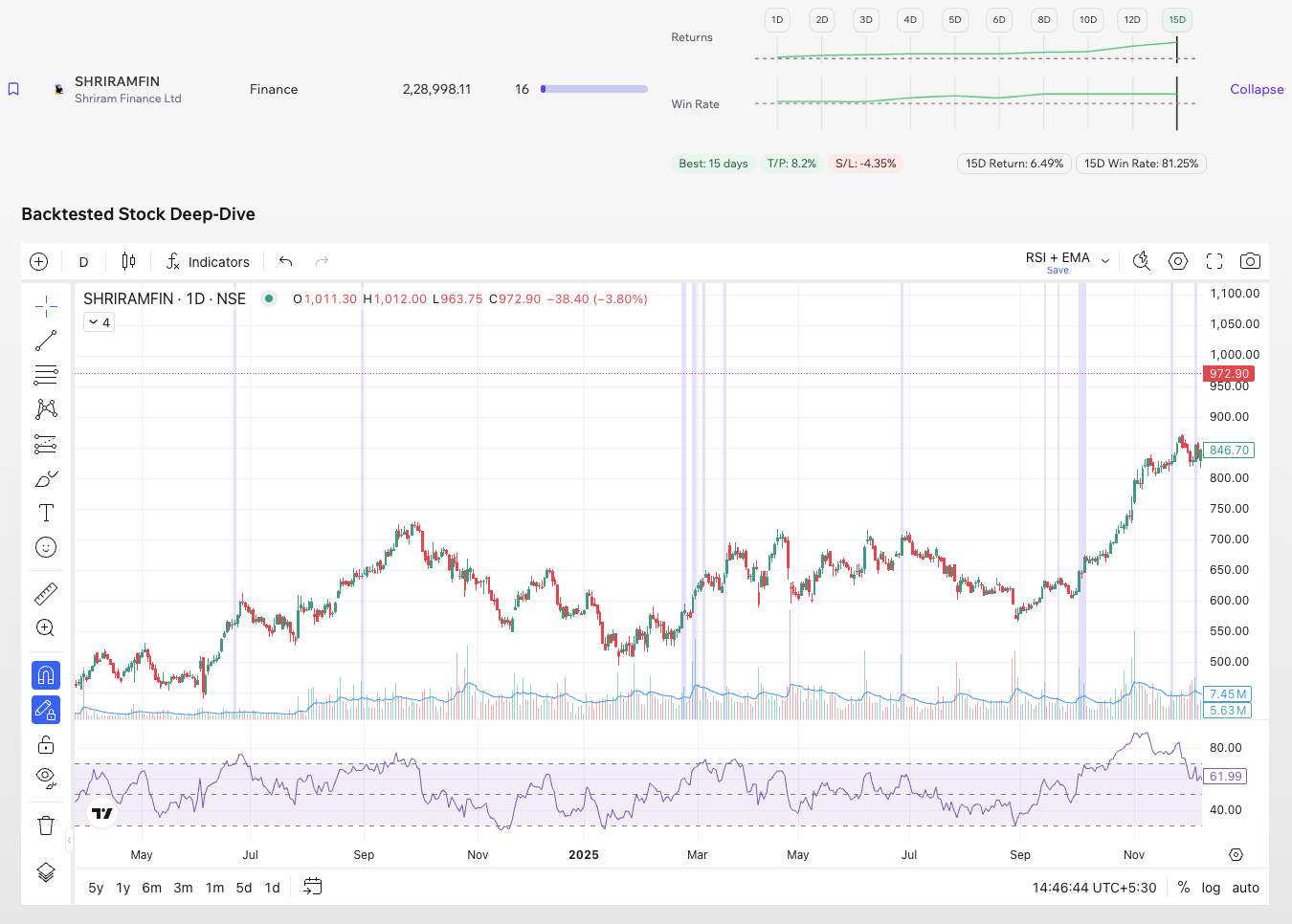1292x924 pixels.
Task: Select the 5D holding period
Action: 955,20
